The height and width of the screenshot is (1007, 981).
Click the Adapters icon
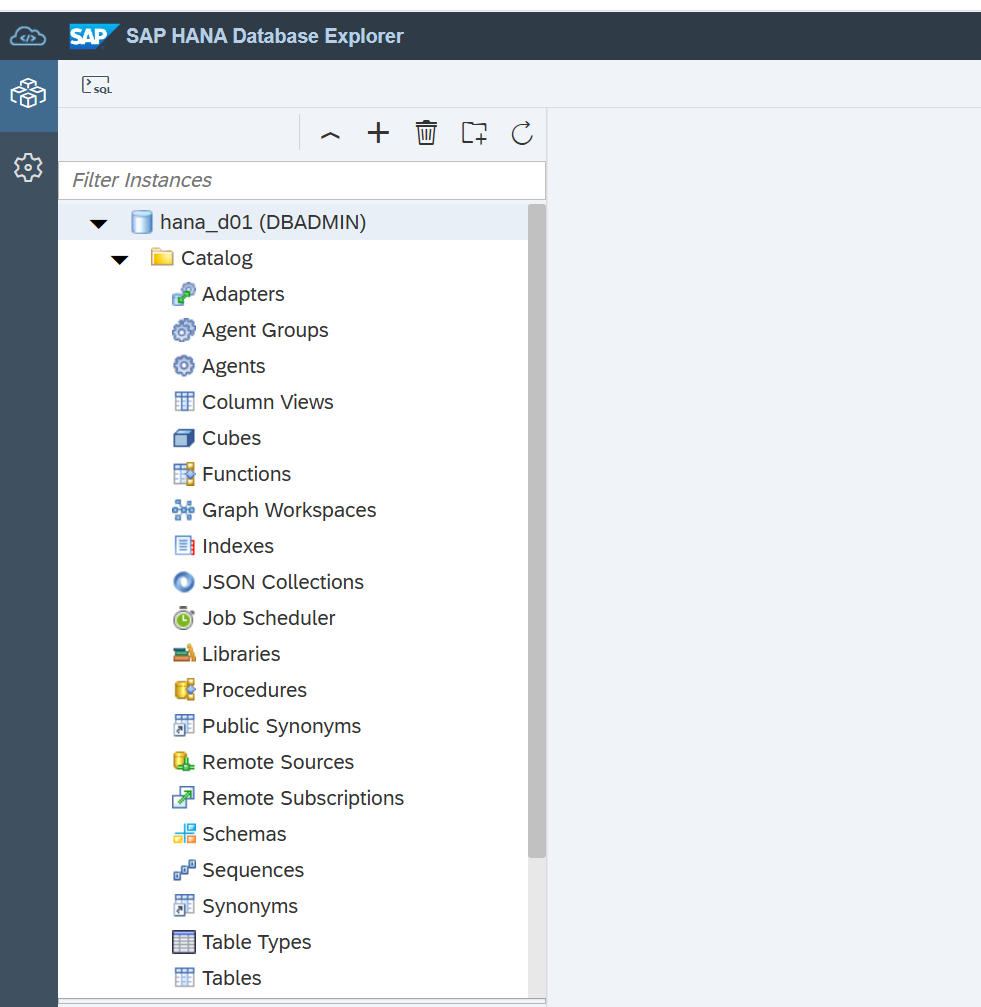tap(184, 294)
